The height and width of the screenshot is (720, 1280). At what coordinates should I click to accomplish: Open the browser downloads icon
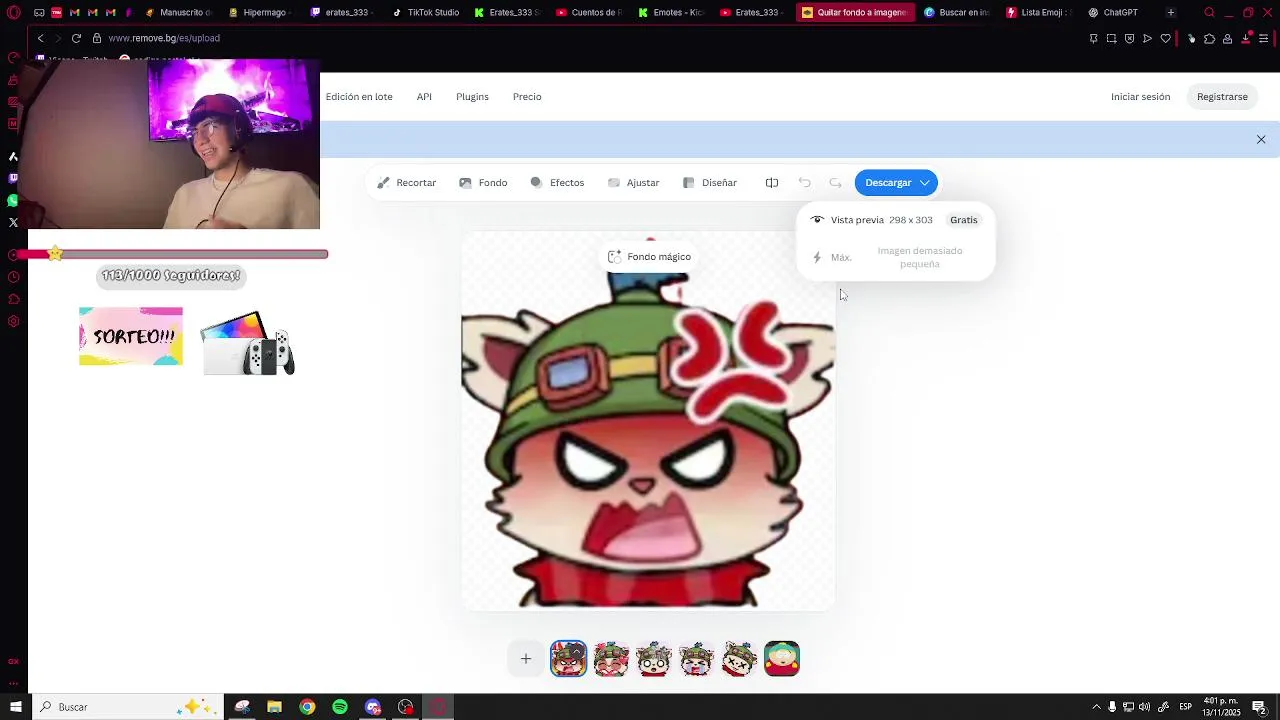click(1245, 38)
